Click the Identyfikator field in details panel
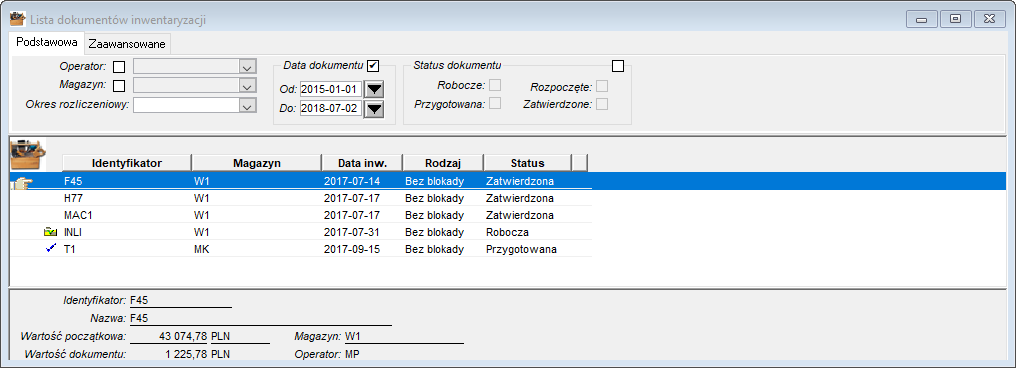The width and height of the screenshot is (1016, 368). pyautogui.click(x=180, y=300)
